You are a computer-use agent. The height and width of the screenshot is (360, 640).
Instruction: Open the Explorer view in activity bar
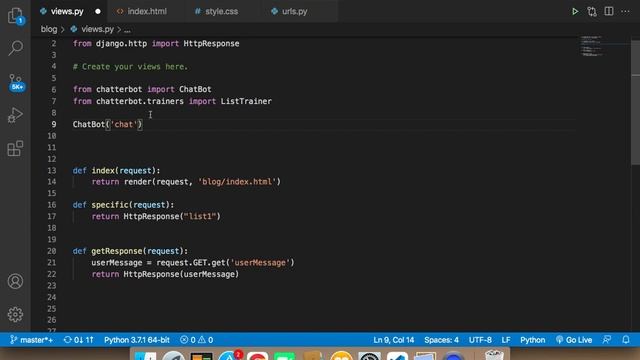point(16,16)
